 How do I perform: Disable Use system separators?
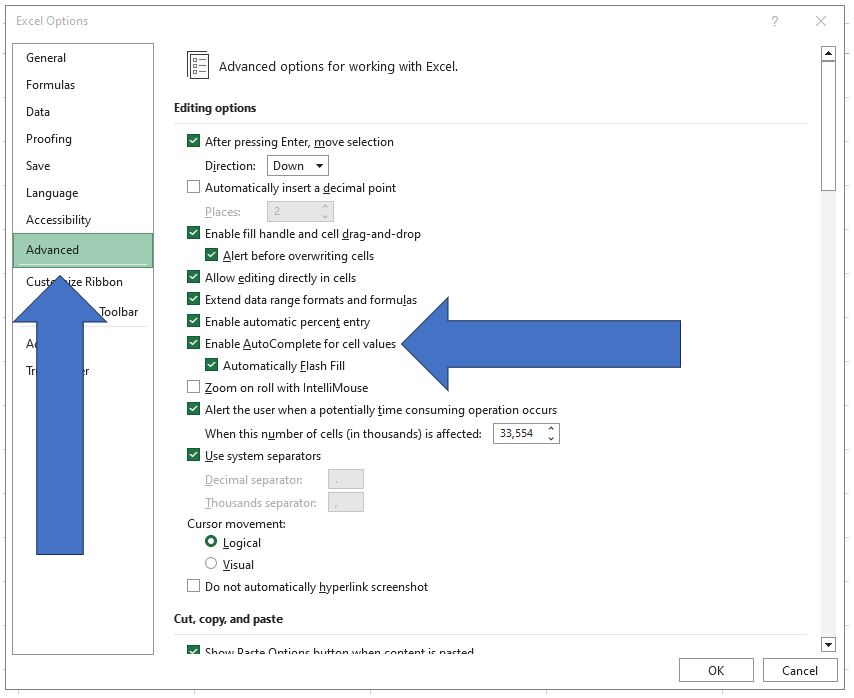point(194,455)
